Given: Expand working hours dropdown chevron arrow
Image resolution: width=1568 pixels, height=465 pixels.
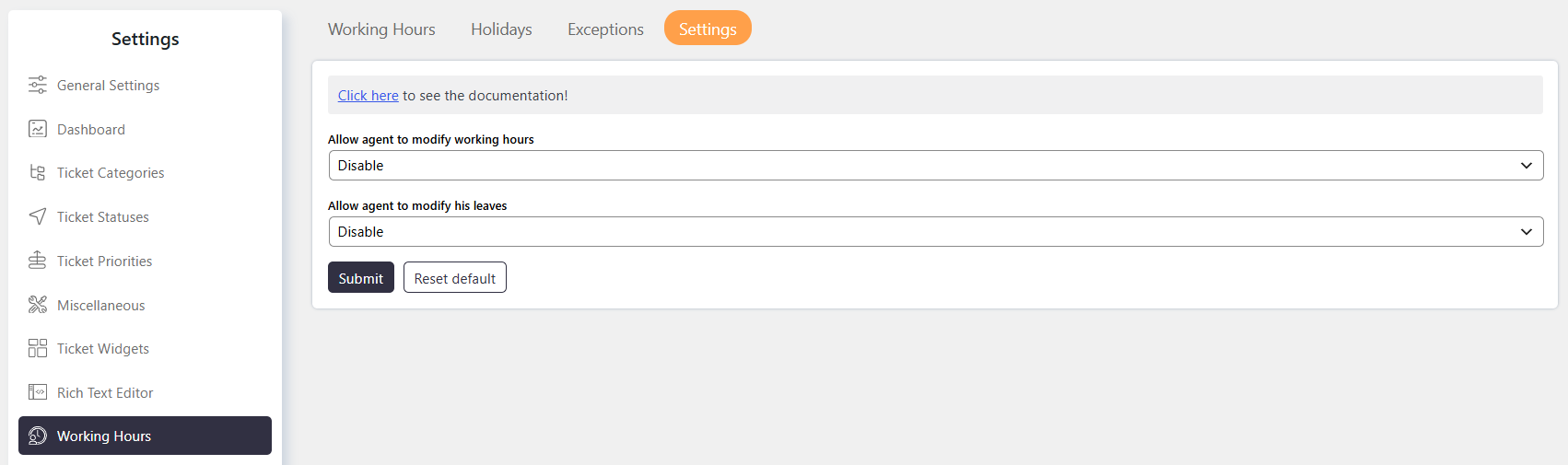Looking at the screenshot, I should 1526,166.
